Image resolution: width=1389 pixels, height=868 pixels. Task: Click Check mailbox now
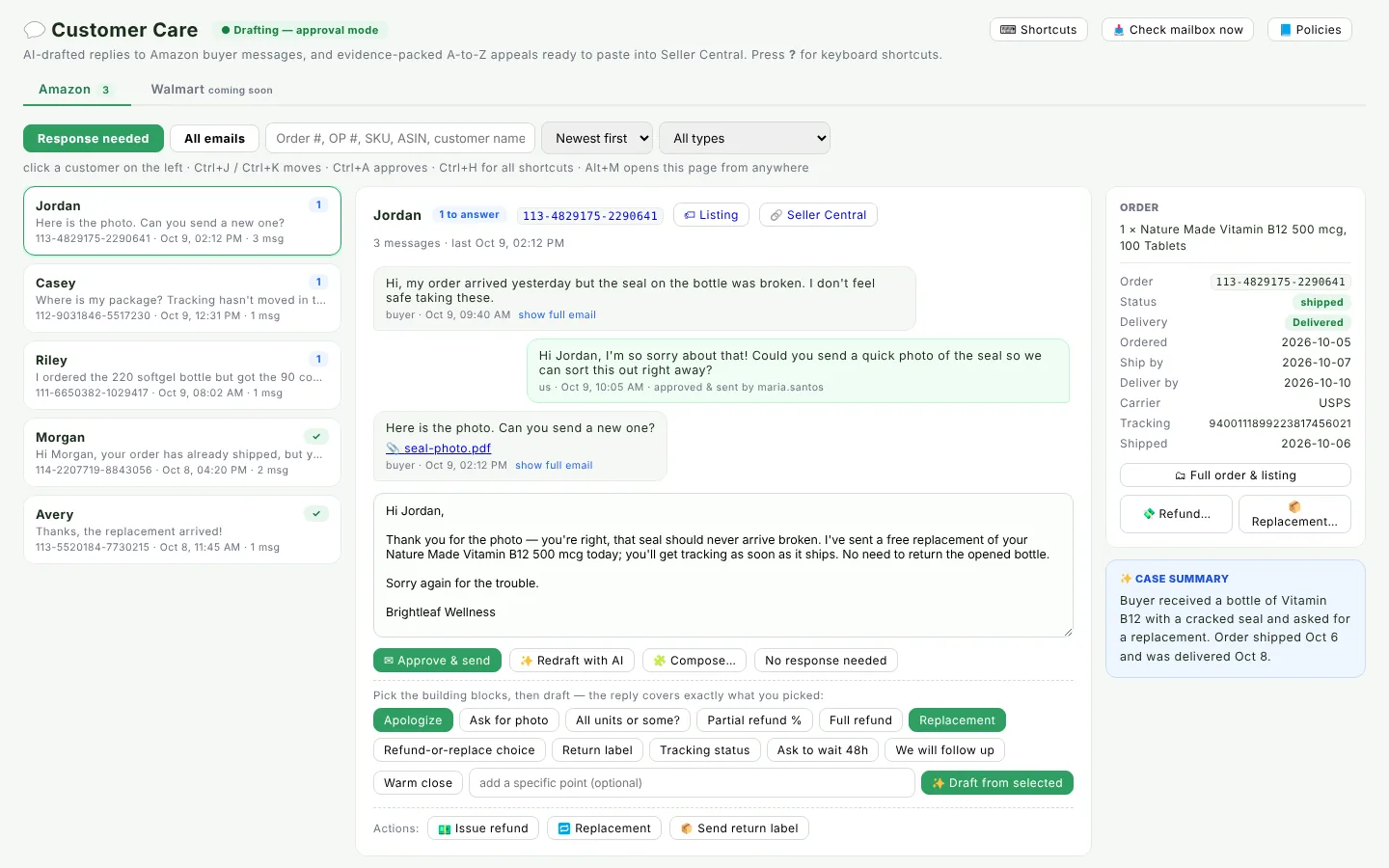[x=1178, y=30]
